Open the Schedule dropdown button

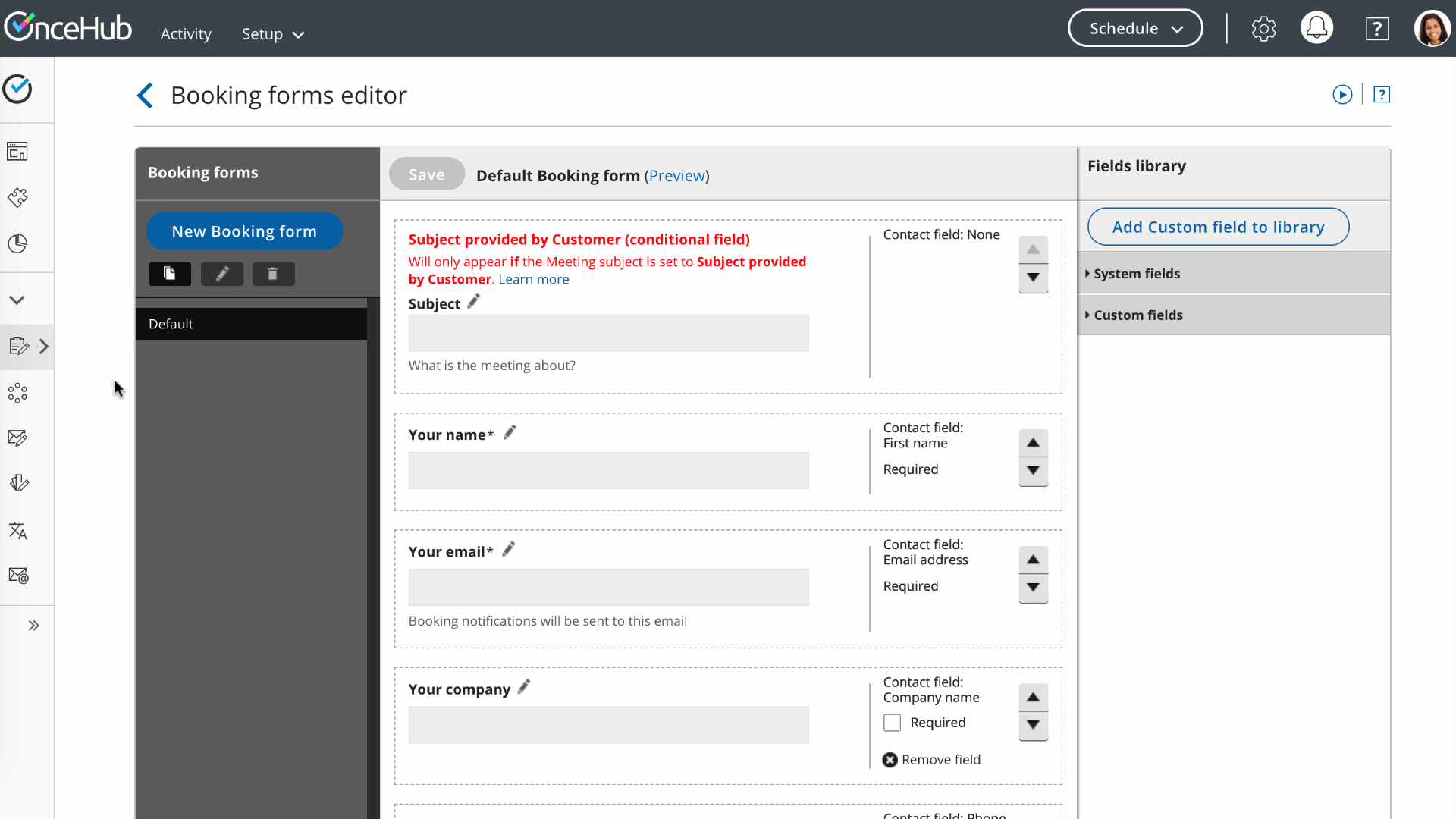click(1135, 29)
